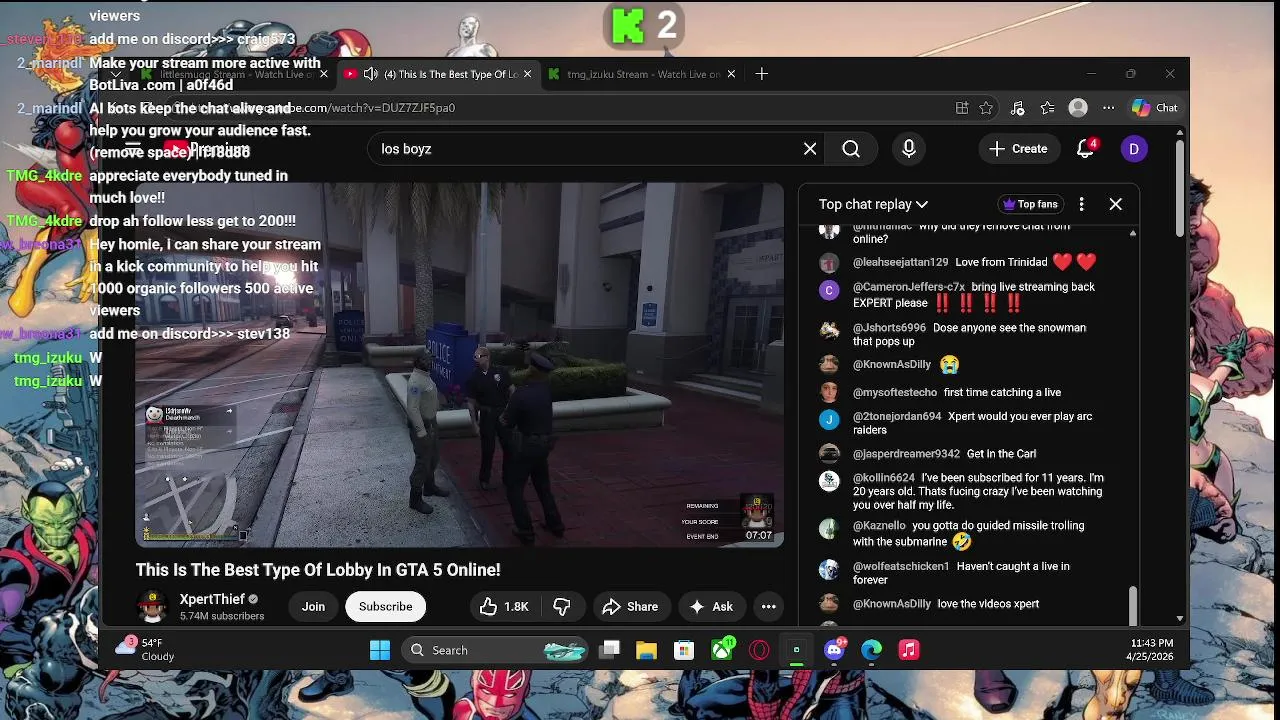Viewport: 1280px width, 720px height.
Task: Clear the YouTube search box text
Action: pos(810,149)
